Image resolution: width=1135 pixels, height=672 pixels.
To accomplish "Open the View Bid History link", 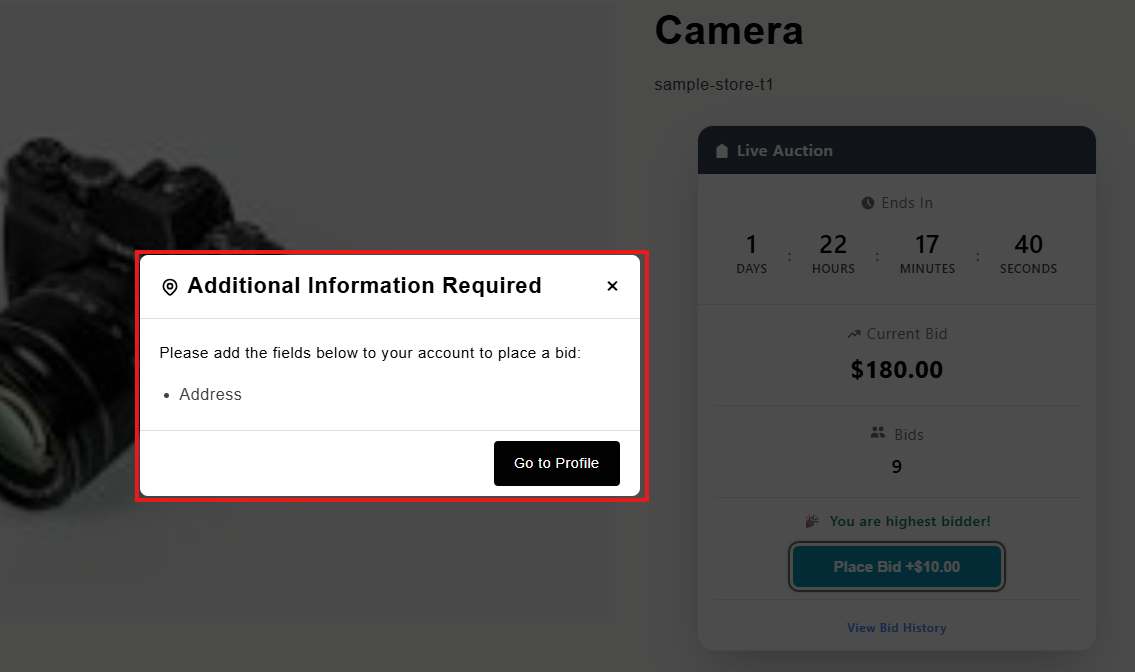I will pyautogui.click(x=896, y=628).
